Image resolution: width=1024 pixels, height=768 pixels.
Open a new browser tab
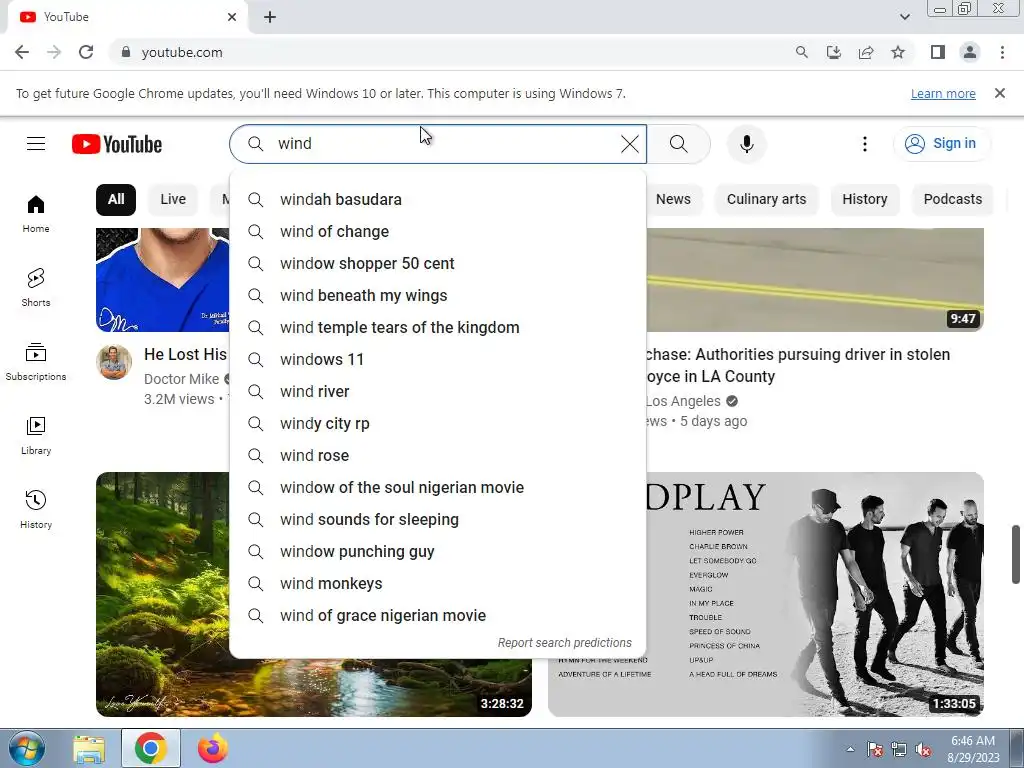point(270,17)
